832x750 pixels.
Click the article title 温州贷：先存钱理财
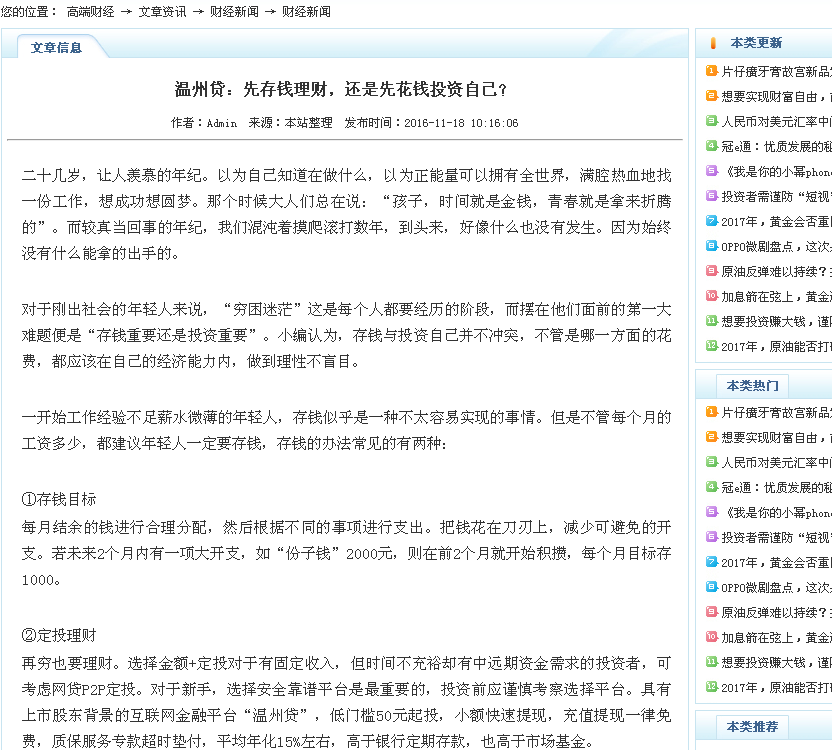point(341,90)
